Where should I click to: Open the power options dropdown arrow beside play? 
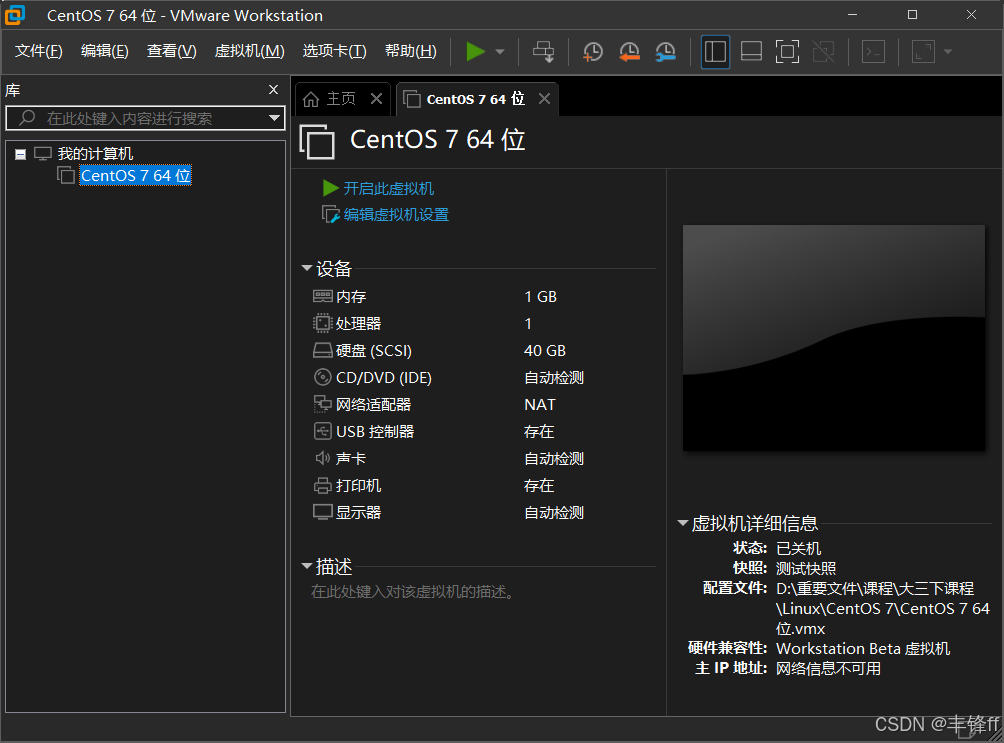click(500, 52)
